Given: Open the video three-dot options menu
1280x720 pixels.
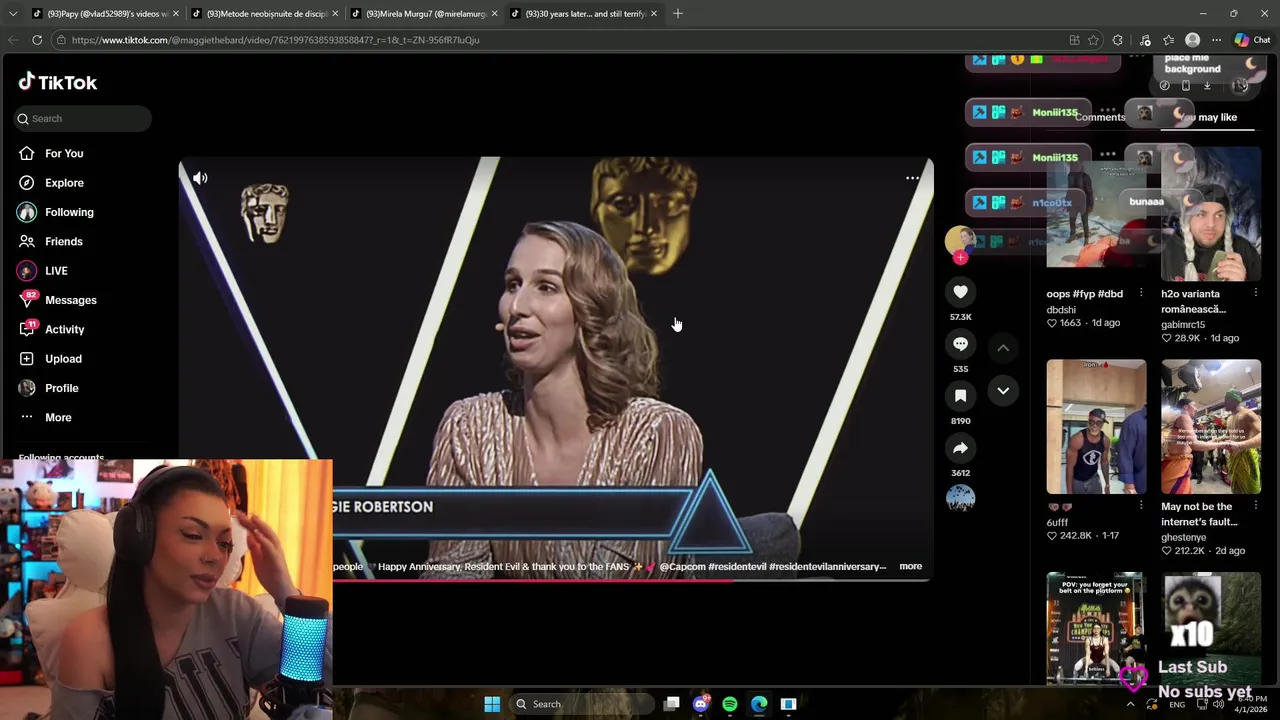Looking at the screenshot, I should tap(912, 178).
